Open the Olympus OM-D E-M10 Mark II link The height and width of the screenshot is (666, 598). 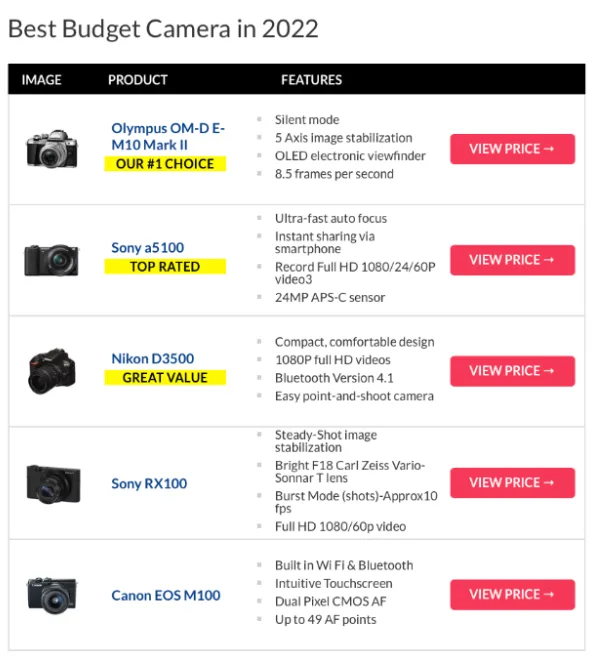click(x=168, y=136)
